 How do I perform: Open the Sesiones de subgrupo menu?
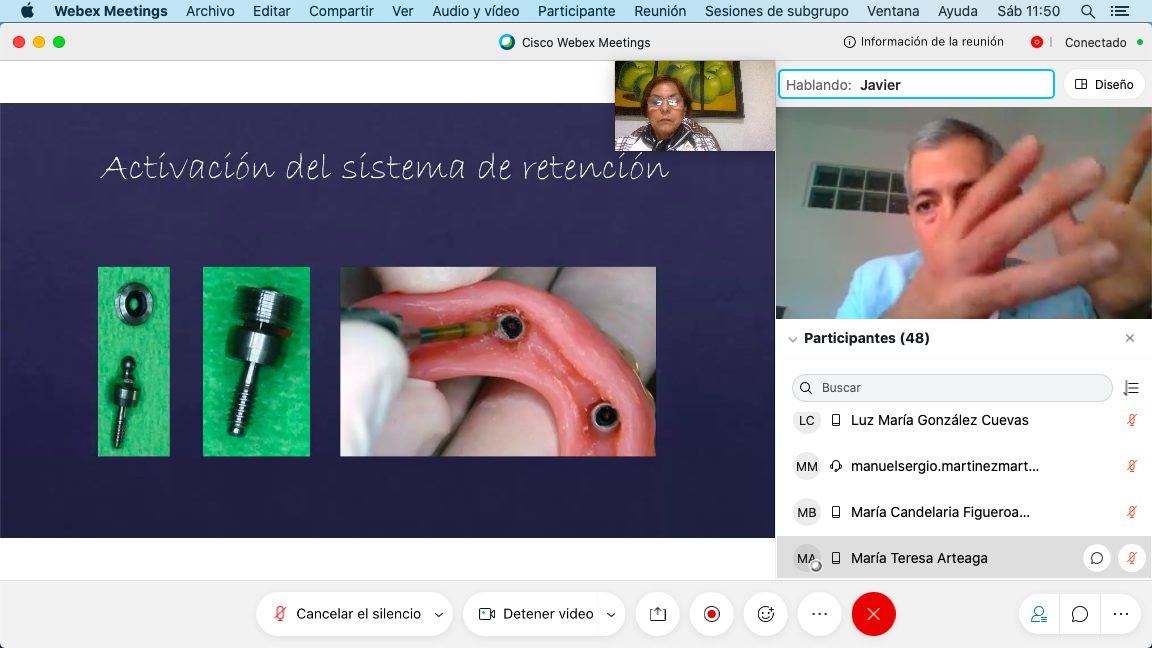pos(777,11)
